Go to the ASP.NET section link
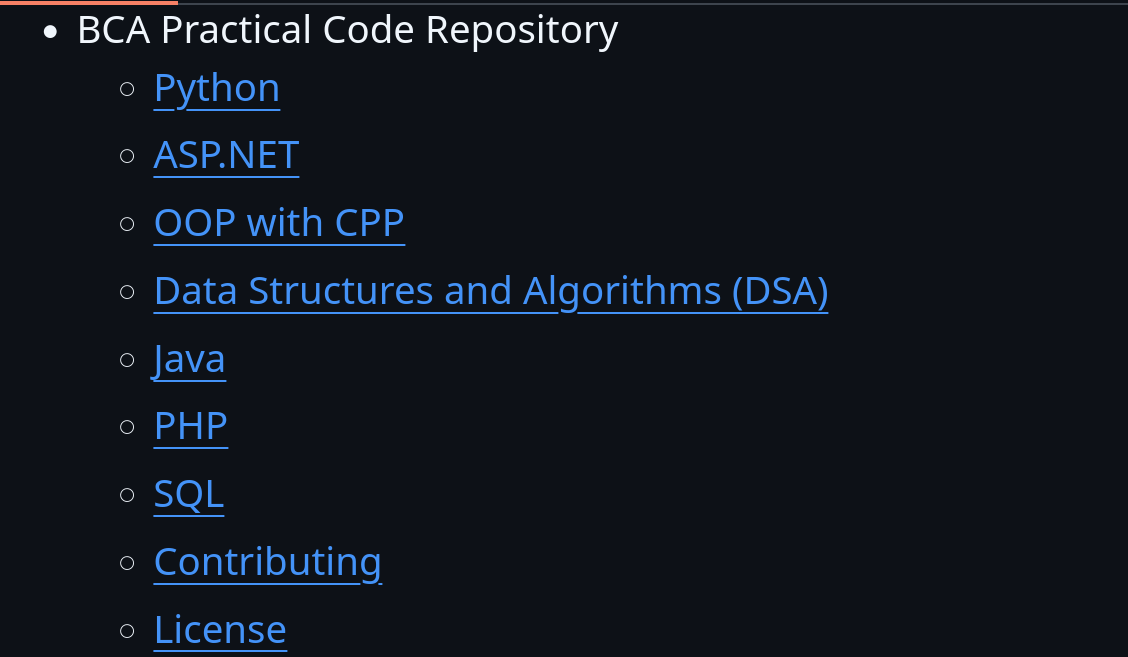The width and height of the screenshot is (1128, 657). (x=226, y=156)
